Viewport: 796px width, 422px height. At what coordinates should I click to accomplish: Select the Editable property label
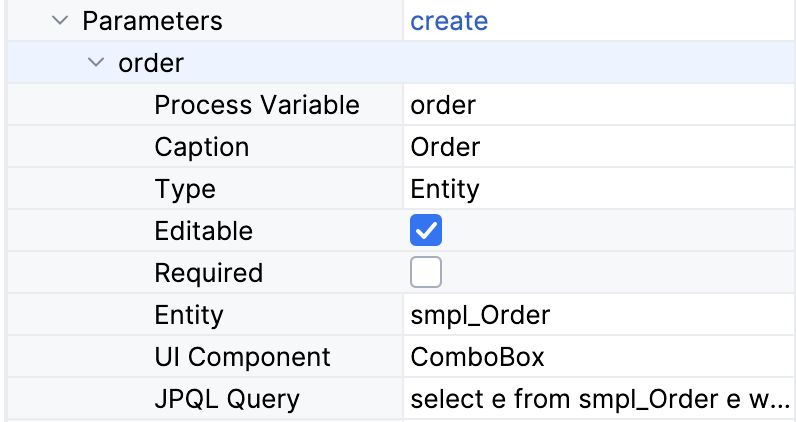coord(204,231)
